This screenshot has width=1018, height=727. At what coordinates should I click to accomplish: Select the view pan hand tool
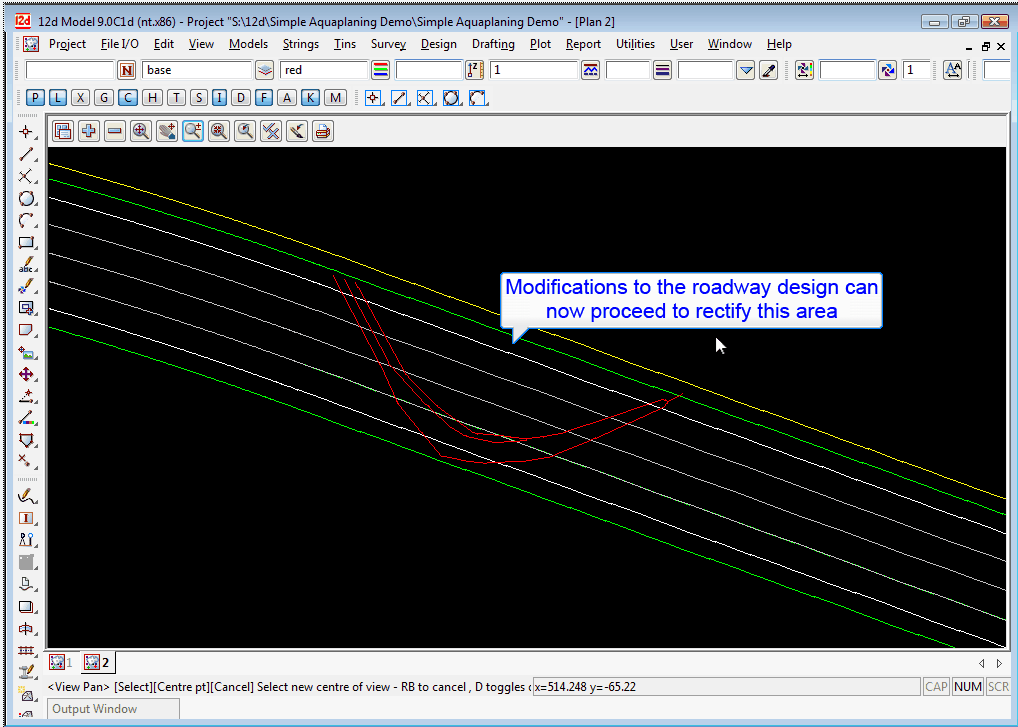[167, 131]
